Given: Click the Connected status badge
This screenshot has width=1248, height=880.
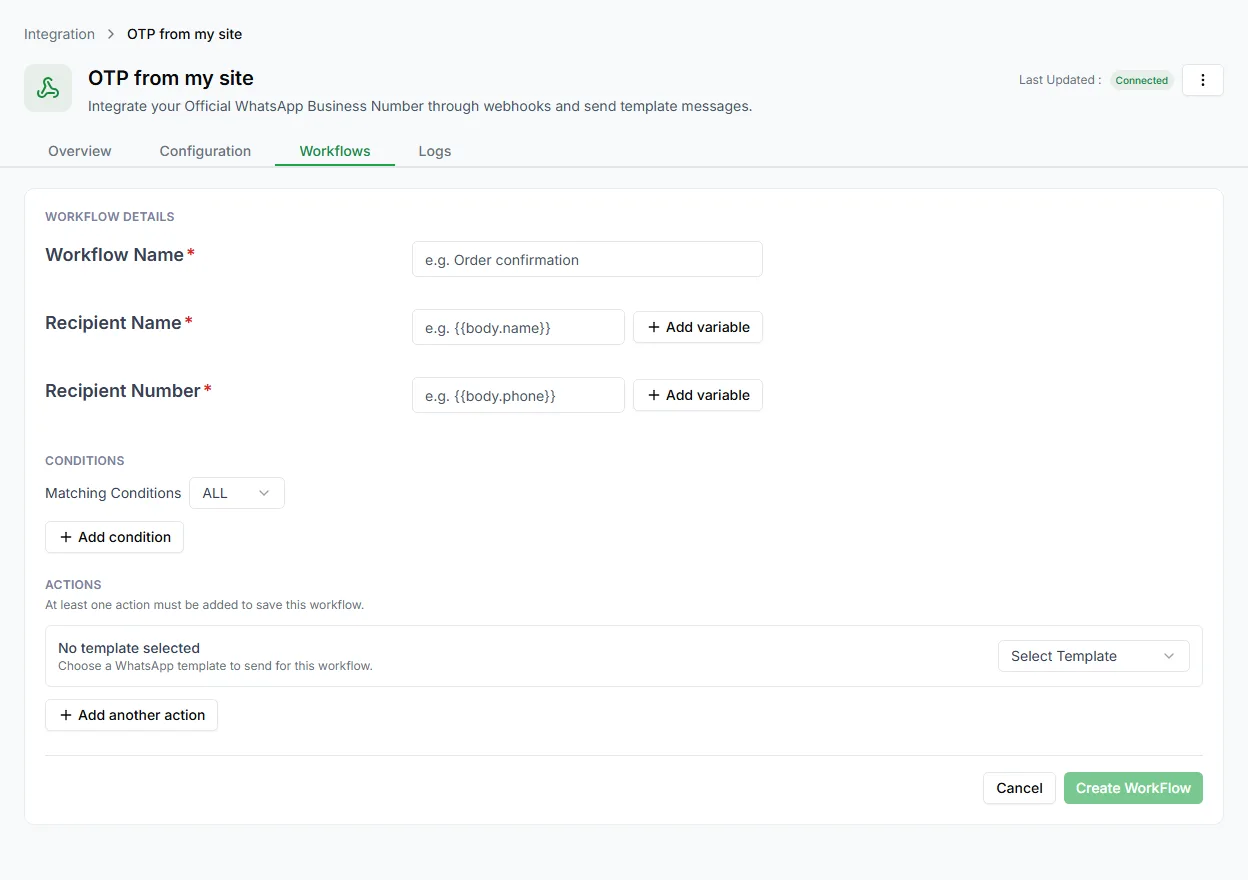Looking at the screenshot, I should click(1142, 80).
